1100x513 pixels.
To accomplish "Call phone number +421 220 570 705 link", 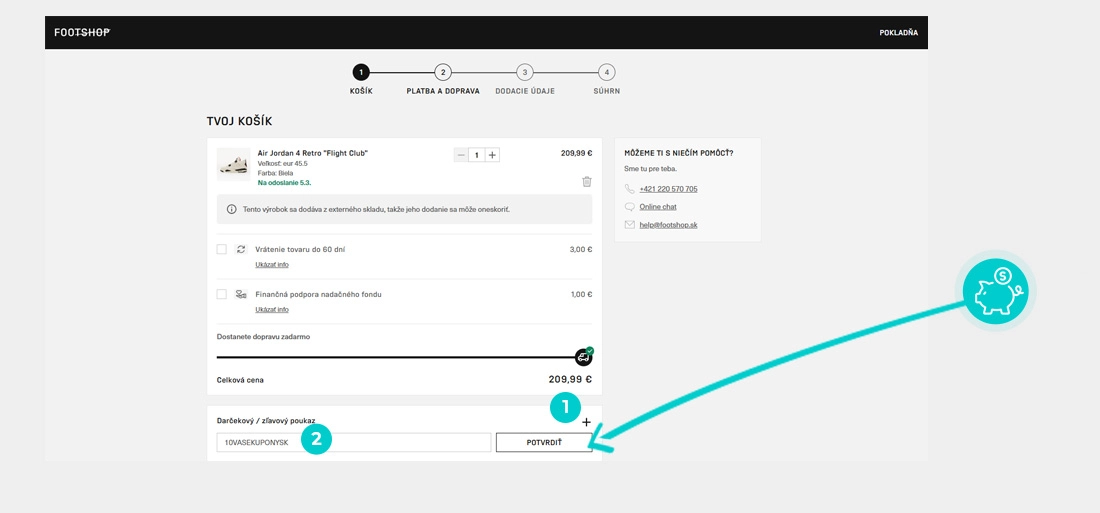I will click(x=668, y=189).
